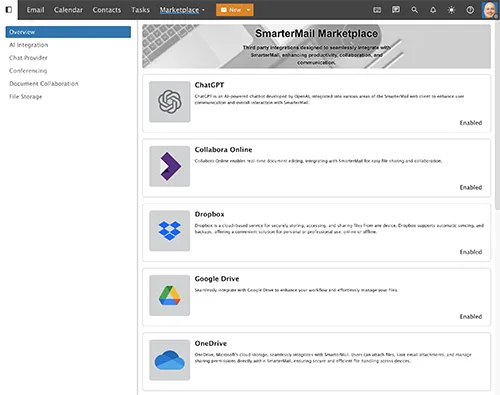500x395 pixels.
Task: Click the Collabora Online logo icon
Action: pos(170,166)
